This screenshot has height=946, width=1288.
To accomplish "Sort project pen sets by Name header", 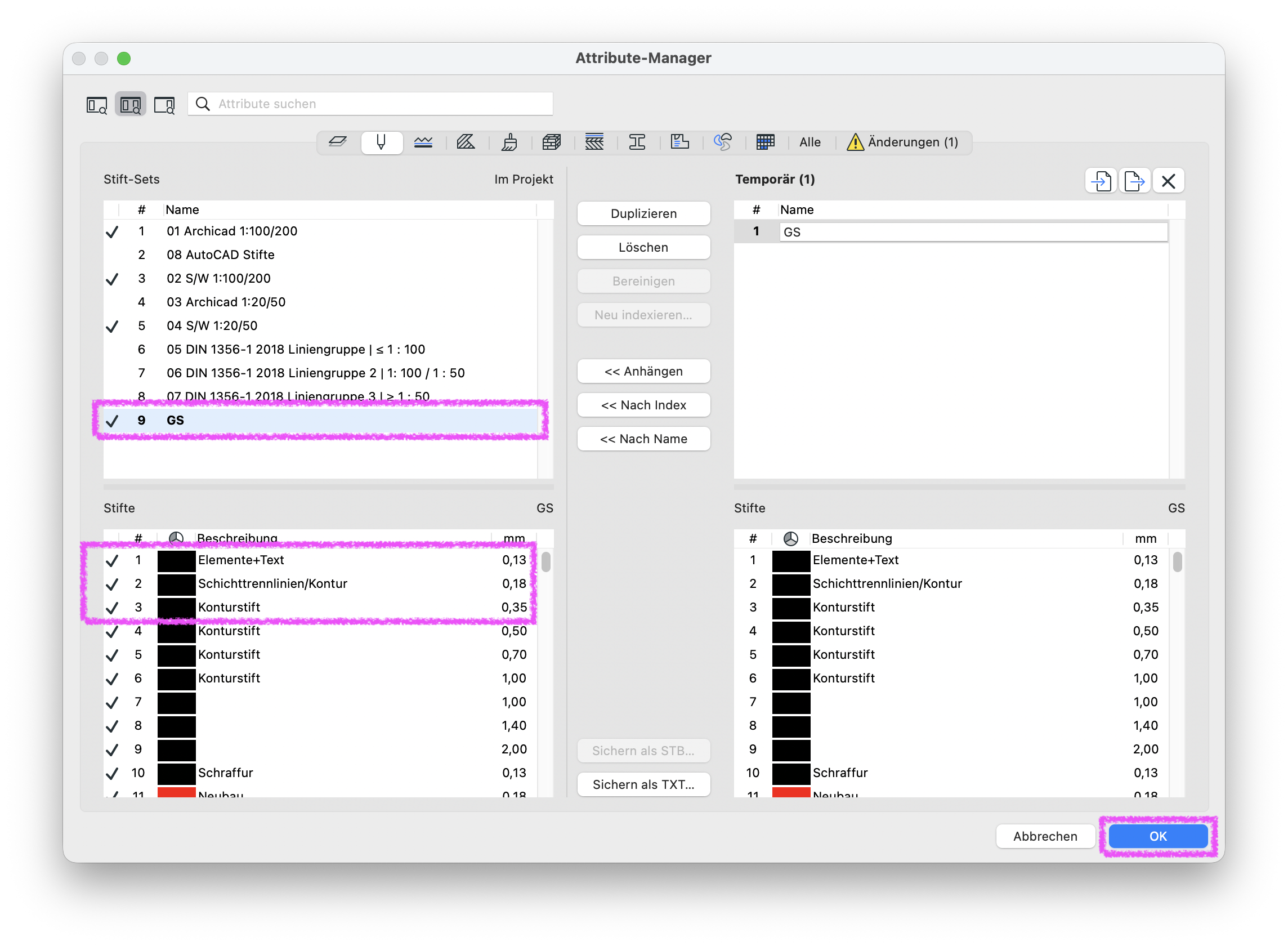I will click(x=350, y=209).
